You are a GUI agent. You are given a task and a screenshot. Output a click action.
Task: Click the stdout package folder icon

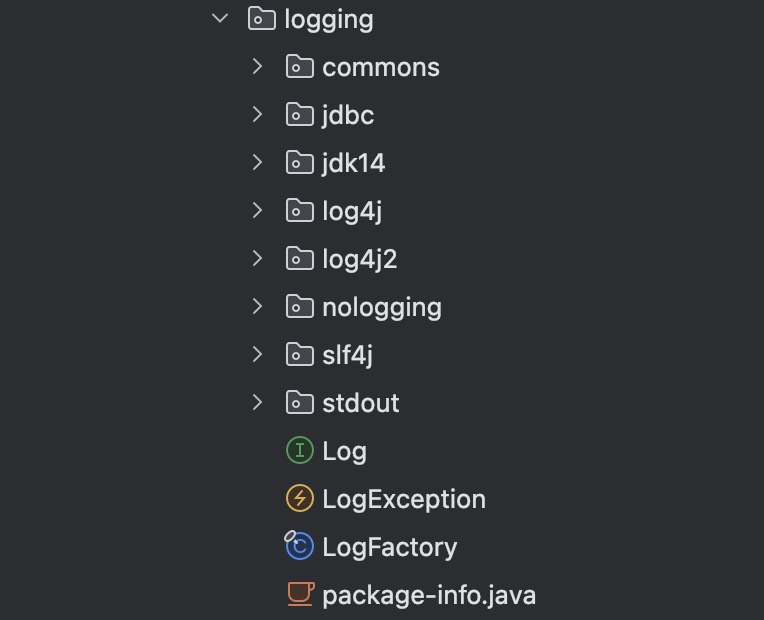[300, 403]
